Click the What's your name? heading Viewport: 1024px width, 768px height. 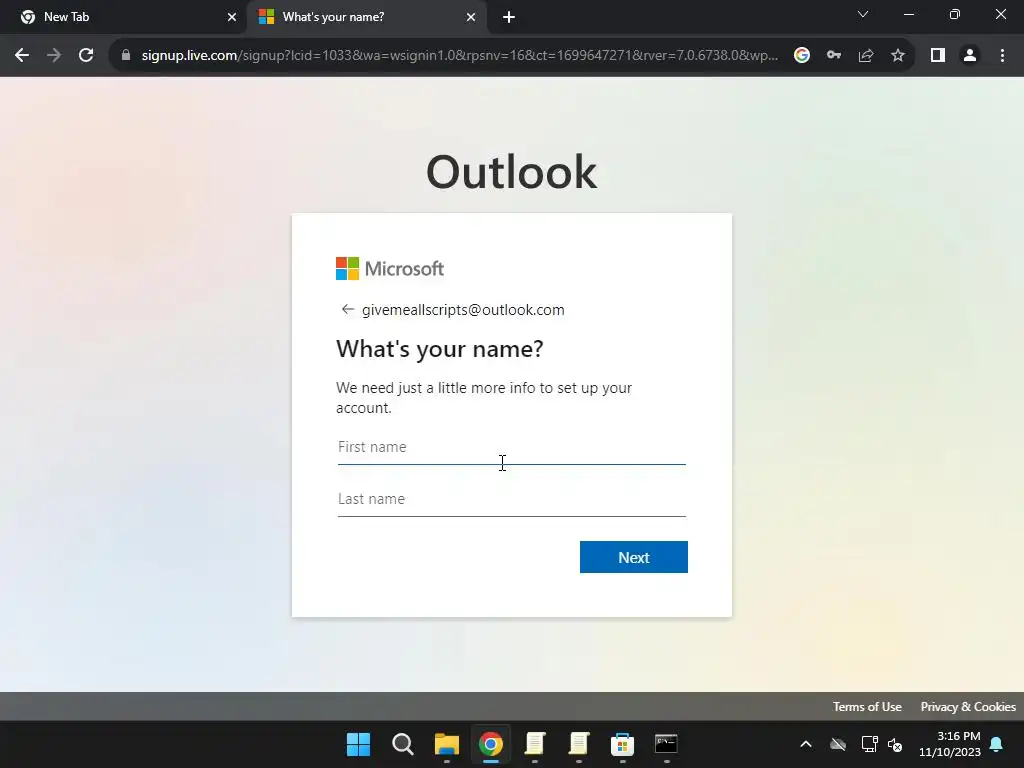click(440, 349)
